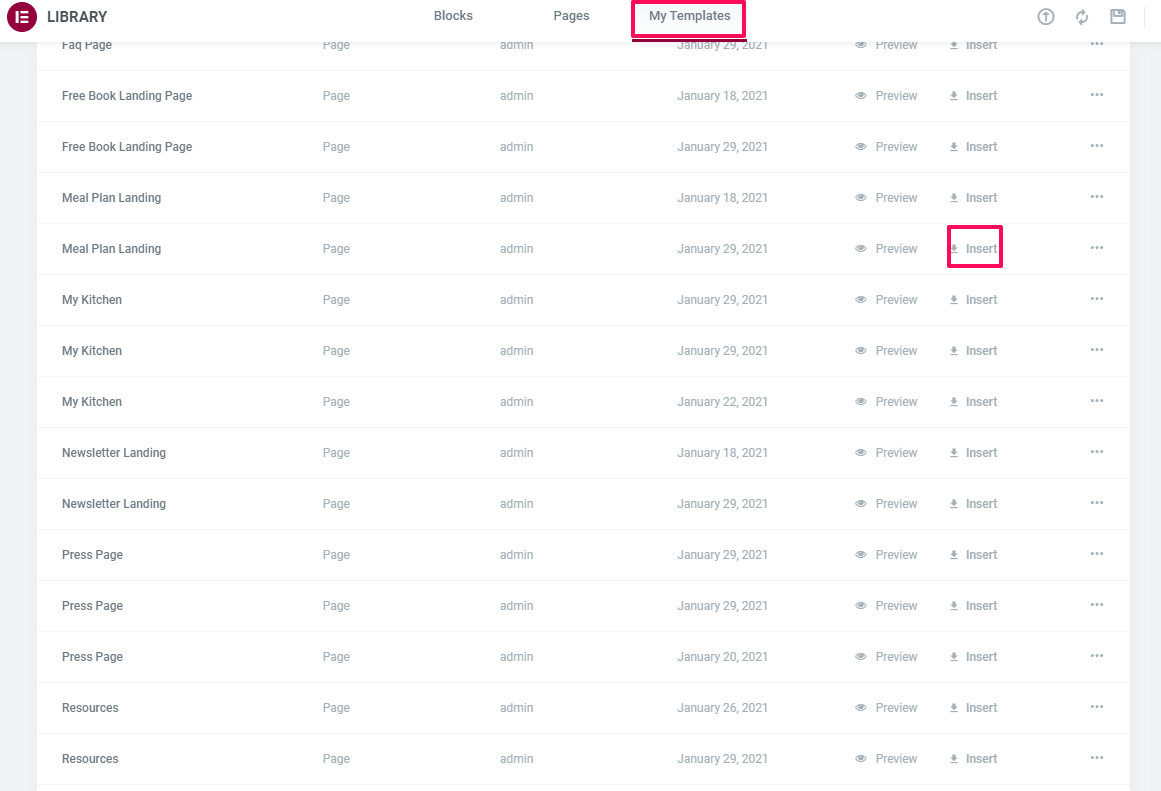Open more options for Resources January 26
This screenshot has height=791, width=1161.
1097,707
